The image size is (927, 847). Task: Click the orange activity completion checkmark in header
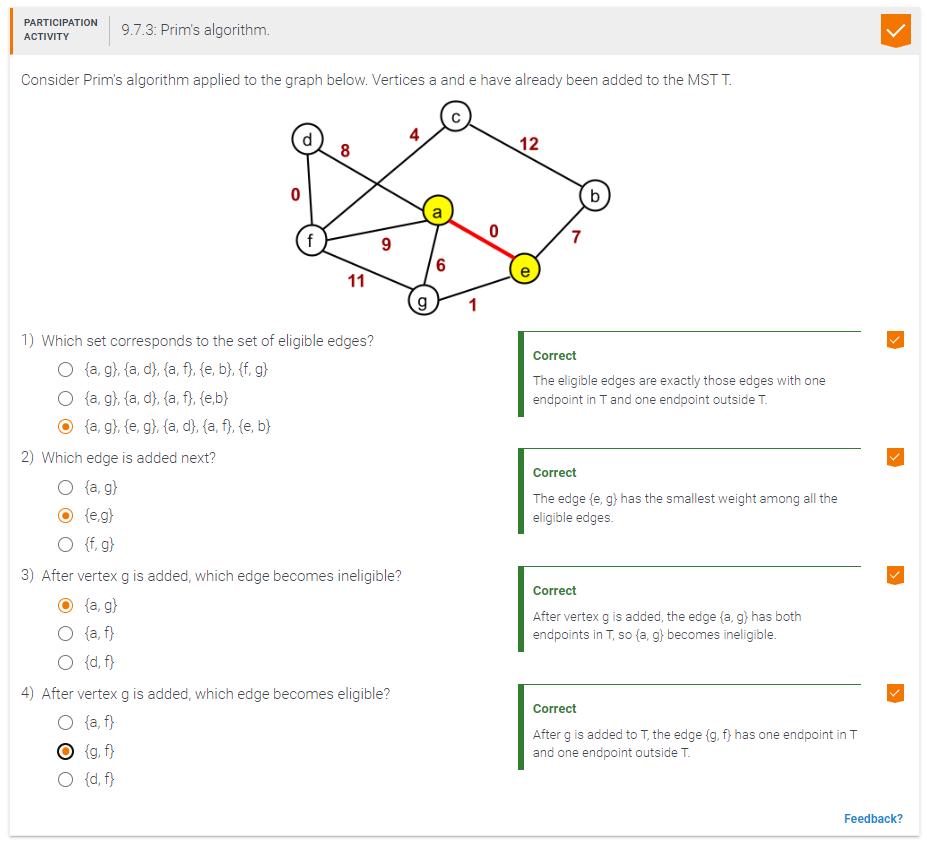tap(895, 30)
